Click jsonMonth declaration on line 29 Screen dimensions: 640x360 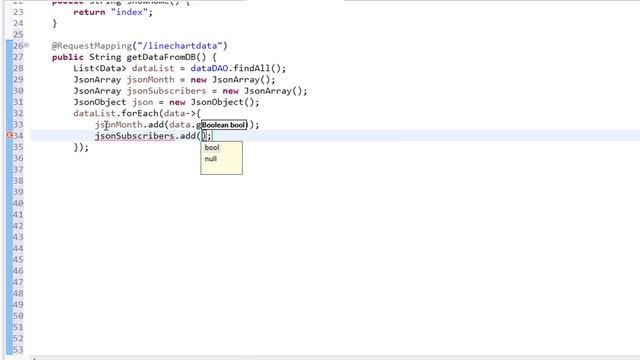pyautogui.click(x=151, y=80)
